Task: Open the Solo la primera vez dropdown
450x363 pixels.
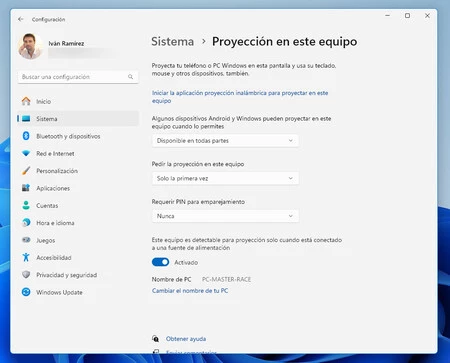Action: 225,178
